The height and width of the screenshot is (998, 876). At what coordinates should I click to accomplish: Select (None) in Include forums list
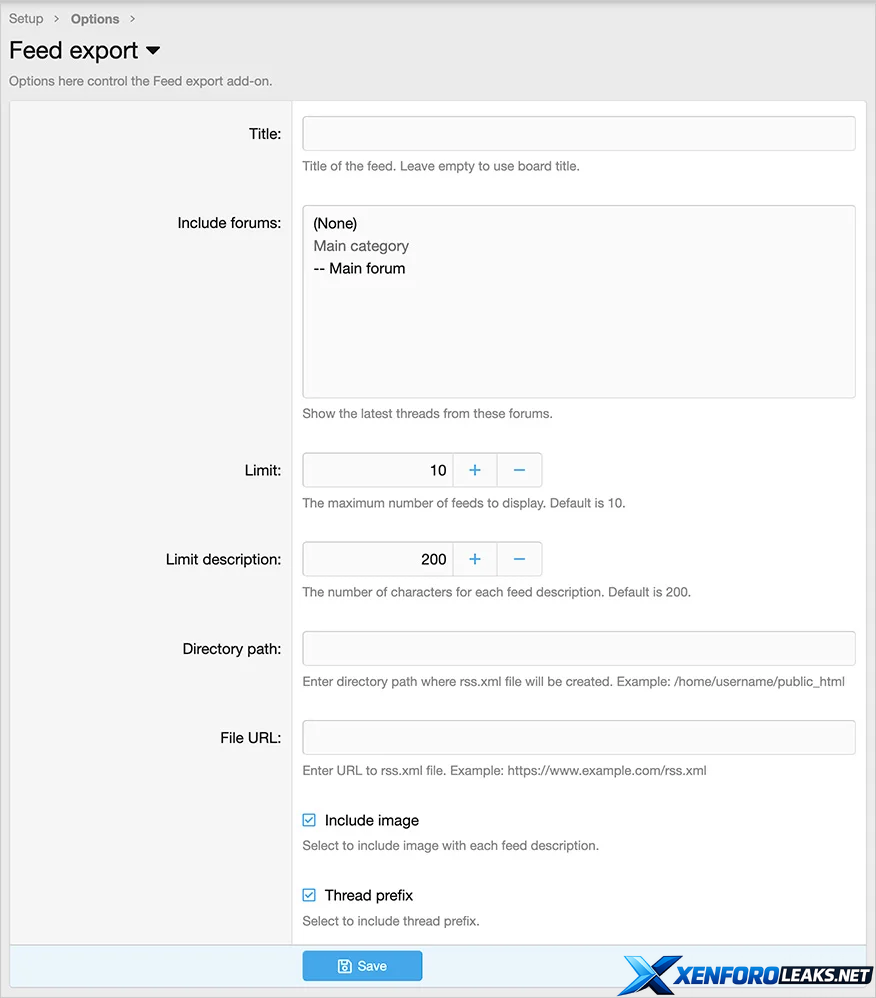tap(335, 223)
